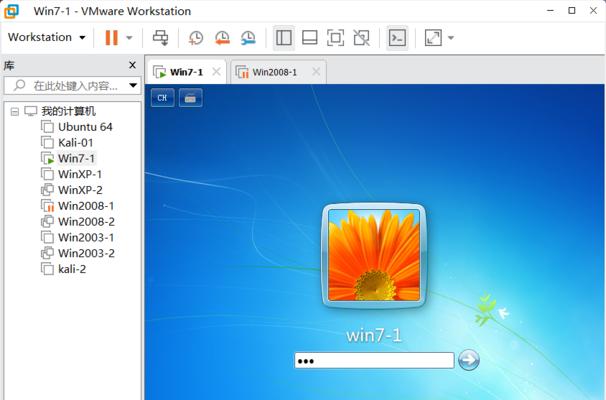Expand the library search filter dropdown
The height and width of the screenshot is (400, 606).
[133, 85]
